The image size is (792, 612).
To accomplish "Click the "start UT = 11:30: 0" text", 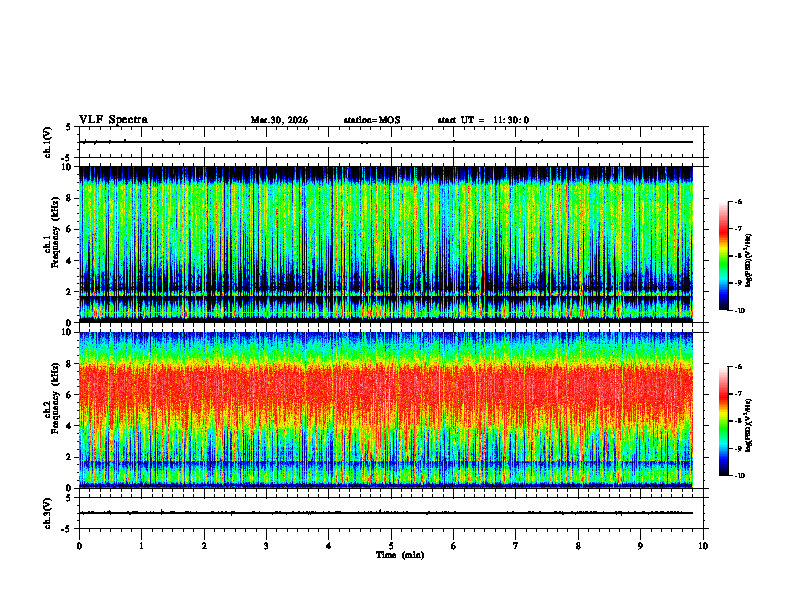I will (x=483, y=120).
